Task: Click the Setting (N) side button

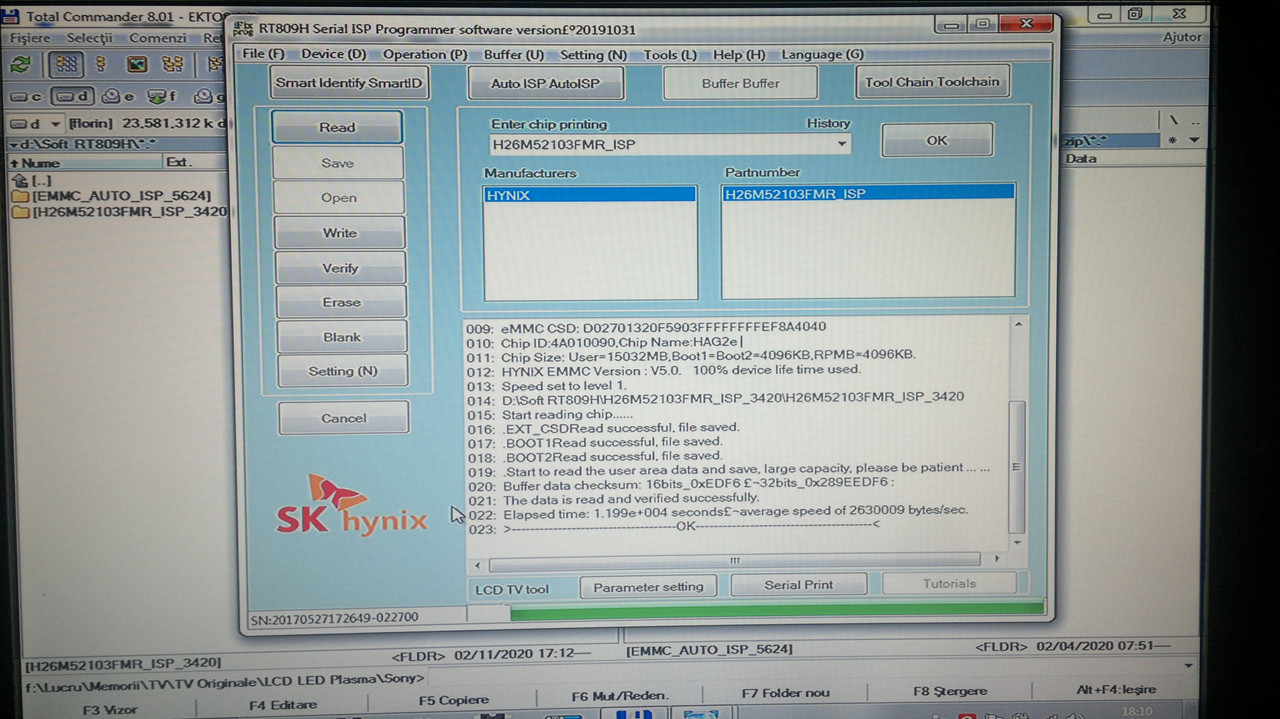Action: [343, 371]
